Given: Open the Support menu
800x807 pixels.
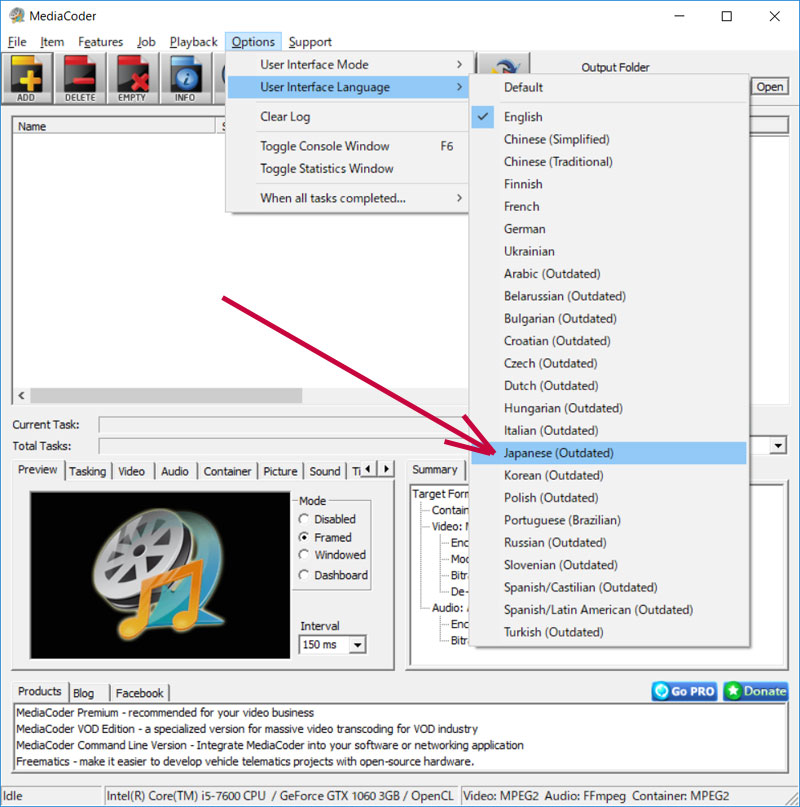Looking at the screenshot, I should pyautogui.click(x=310, y=42).
